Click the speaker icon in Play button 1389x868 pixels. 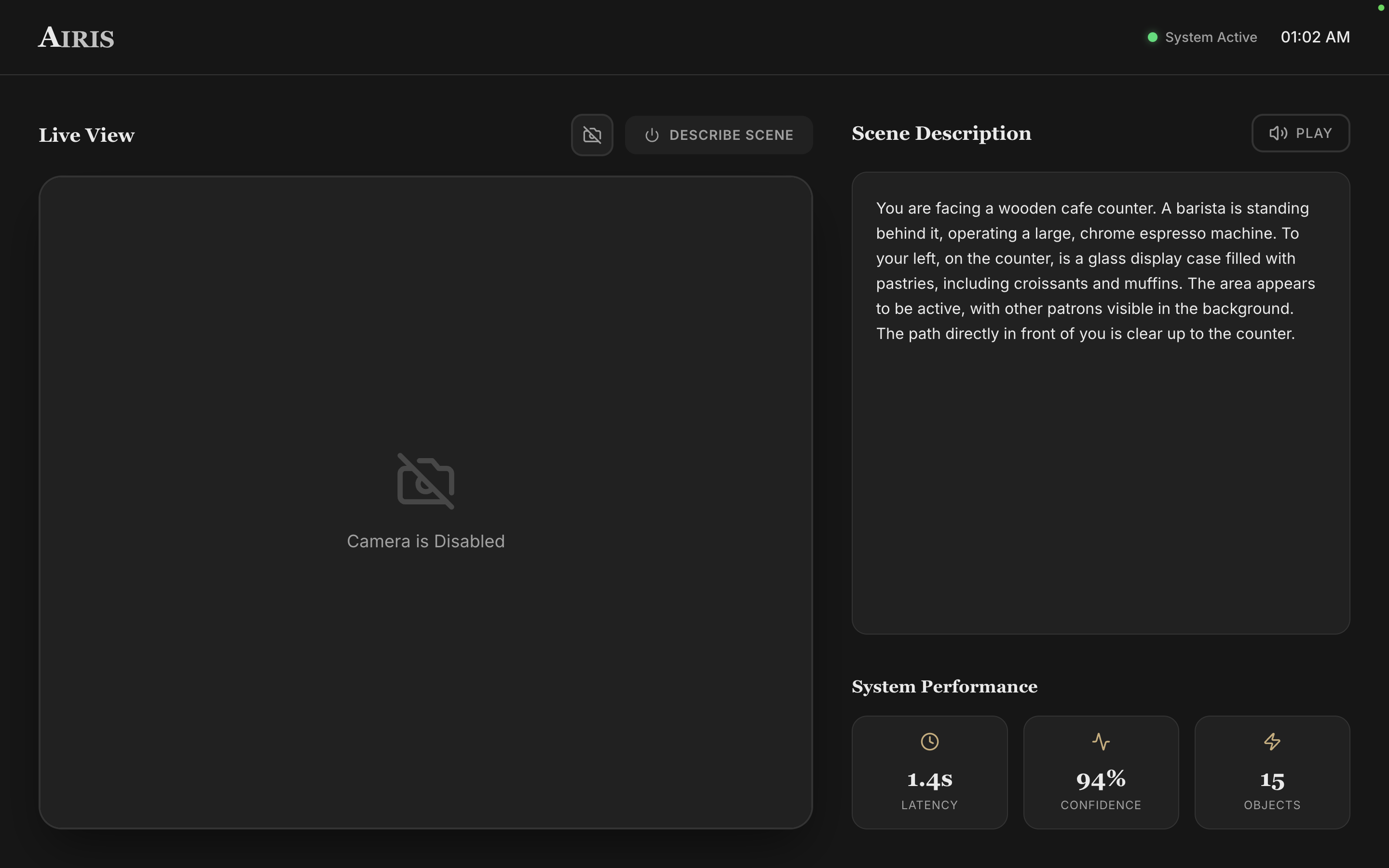tap(1278, 133)
